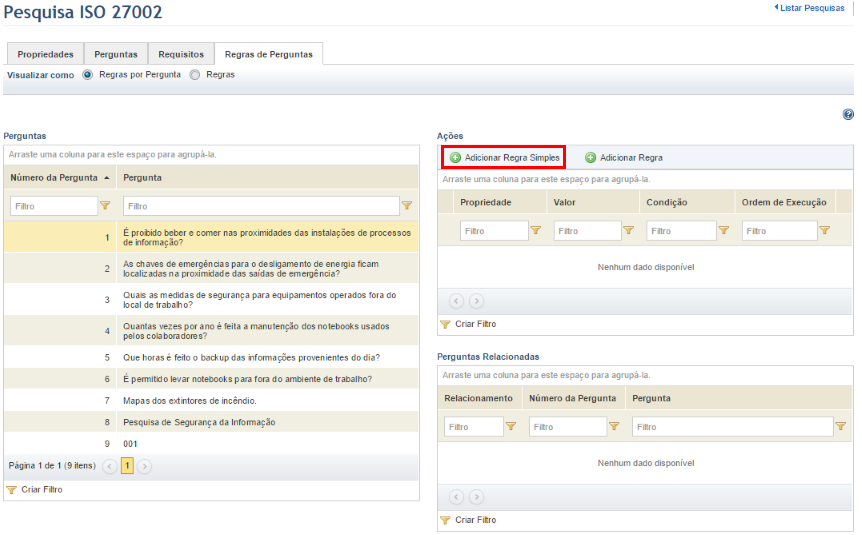Click Ordem de Execução column header
862x535 pixels.
coord(785,202)
